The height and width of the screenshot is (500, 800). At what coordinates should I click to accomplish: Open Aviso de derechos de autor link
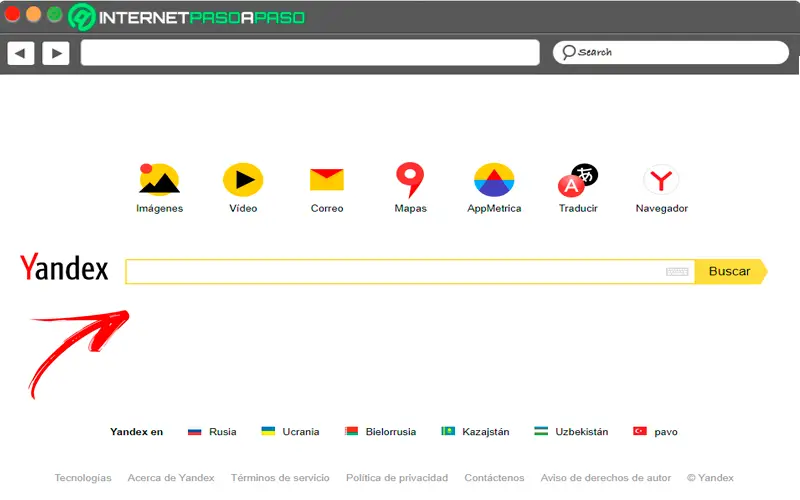pos(606,478)
